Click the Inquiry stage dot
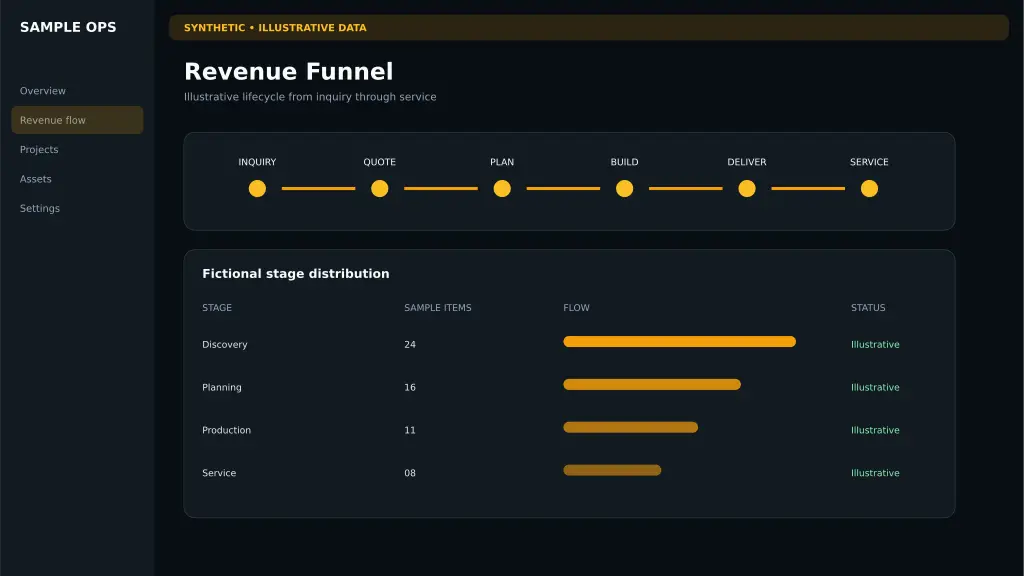1024x576 pixels. [257, 189]
